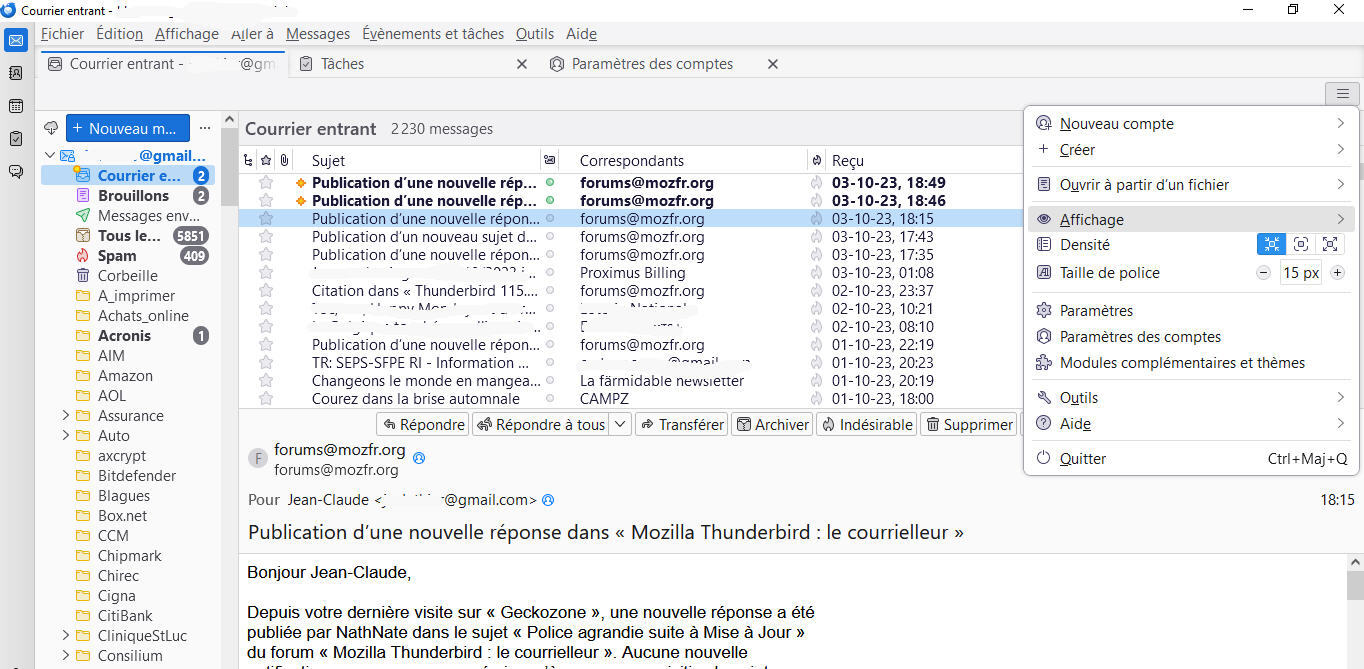
Task: Click the Indésirable button
Action: pos(867,424)
